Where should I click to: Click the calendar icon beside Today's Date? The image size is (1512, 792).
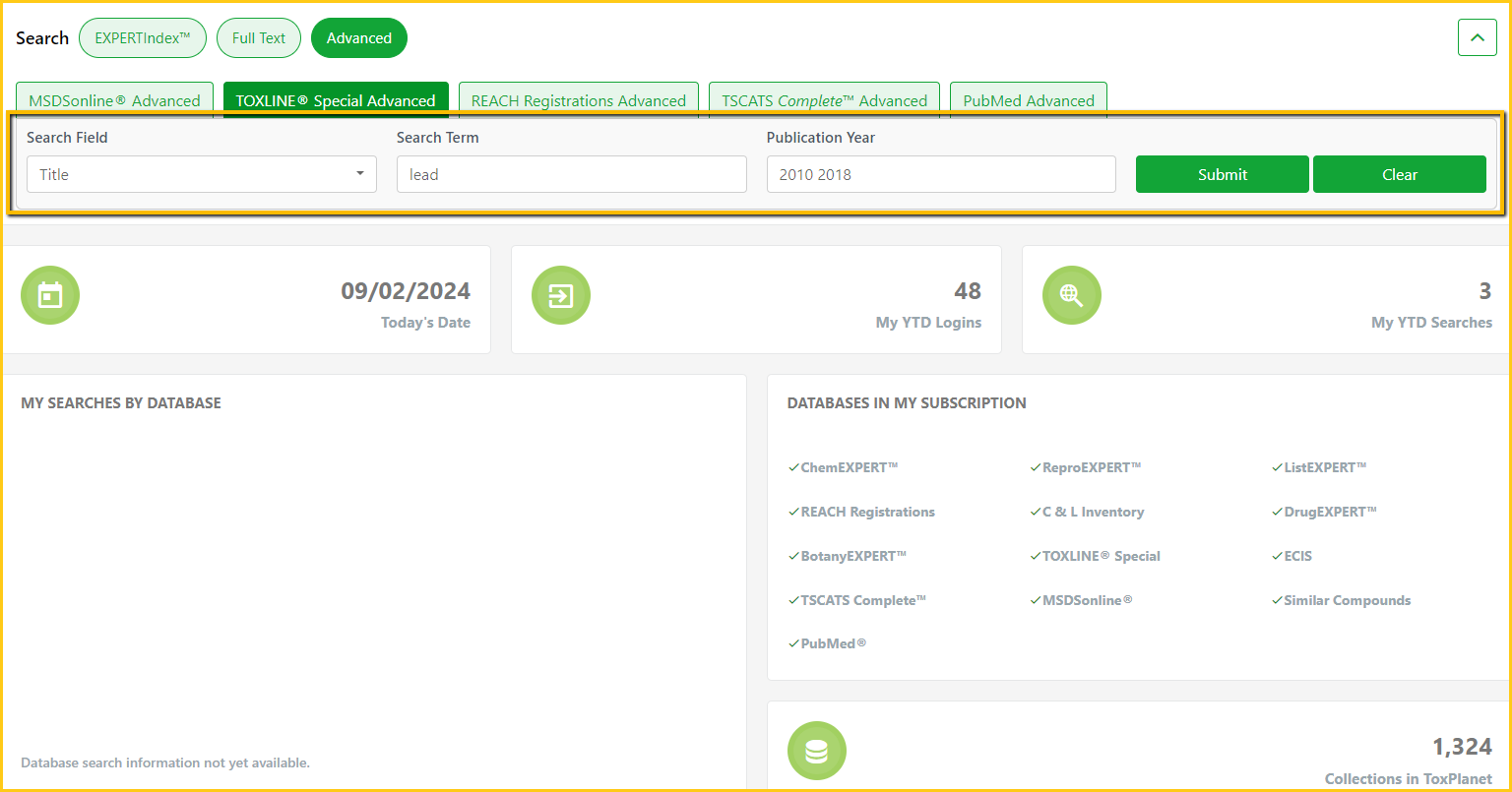pyautogui.click(x=50, y=295)
